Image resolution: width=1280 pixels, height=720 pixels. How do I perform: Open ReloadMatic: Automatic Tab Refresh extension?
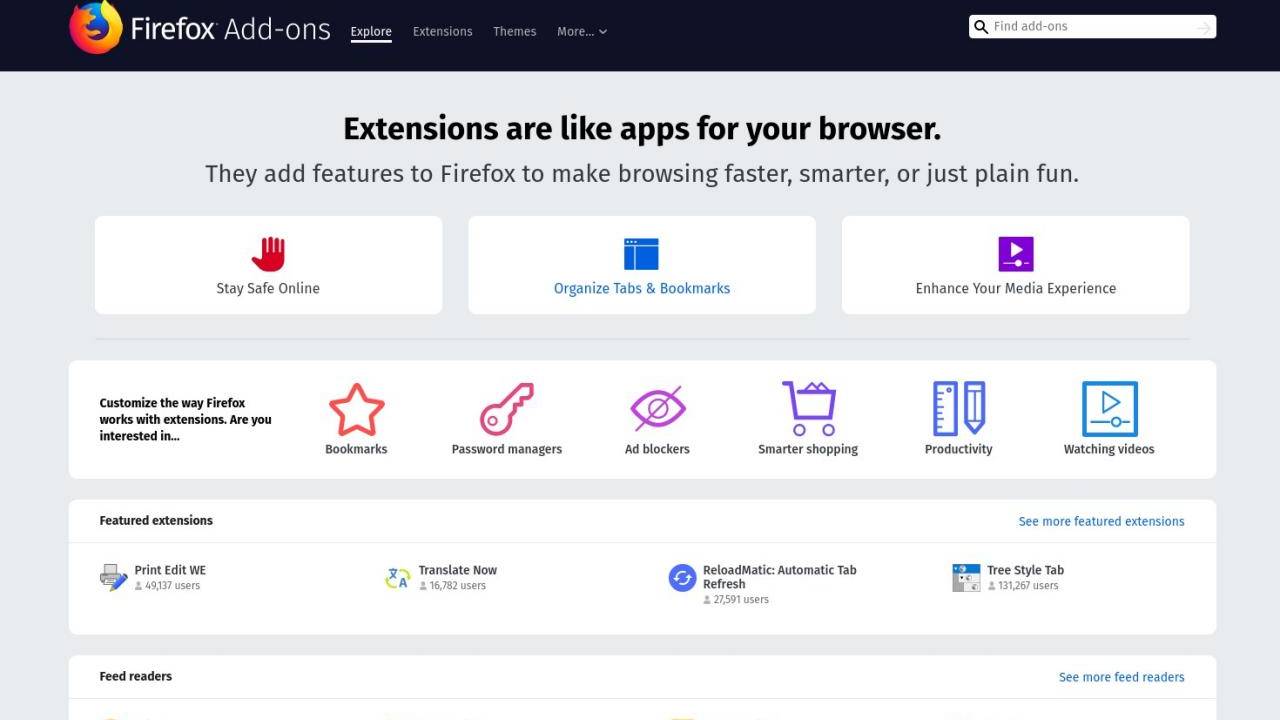click(780, 577)
